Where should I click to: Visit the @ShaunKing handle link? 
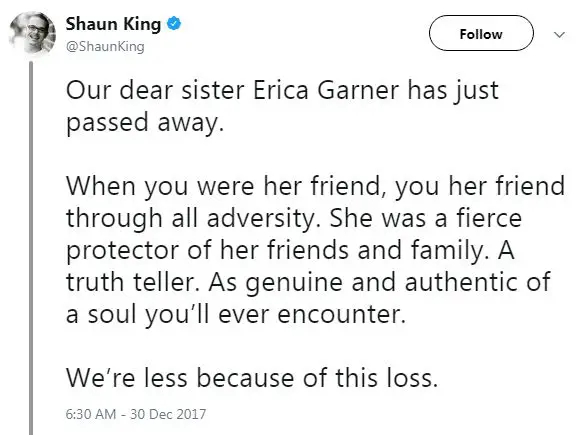[x=105, y=46]
